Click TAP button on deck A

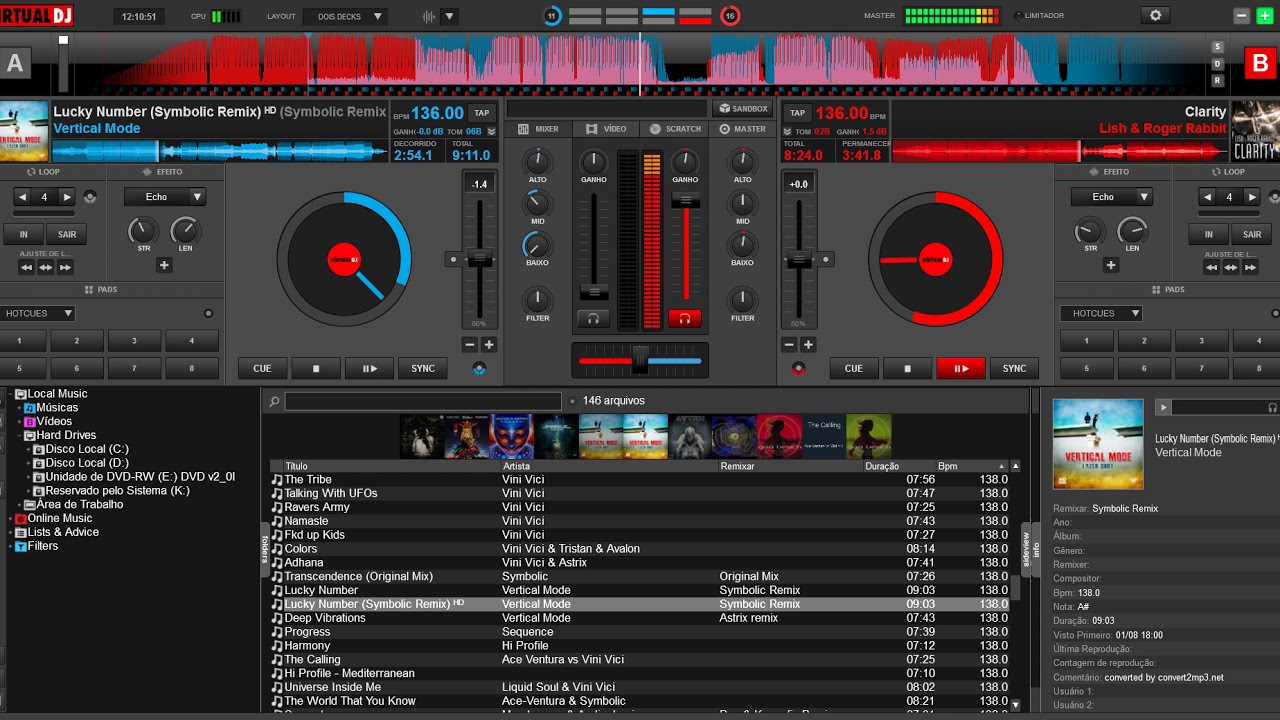[483, 113]
